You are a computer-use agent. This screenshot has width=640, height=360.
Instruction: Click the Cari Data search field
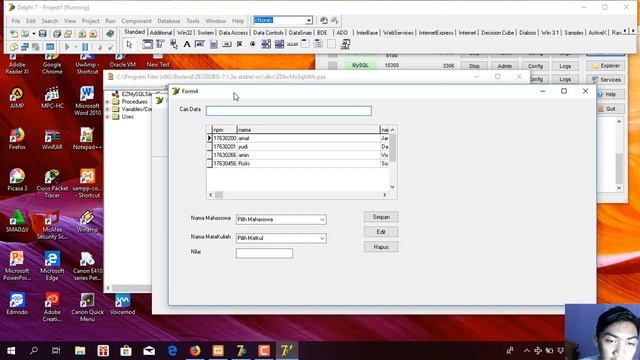(289, 111)
